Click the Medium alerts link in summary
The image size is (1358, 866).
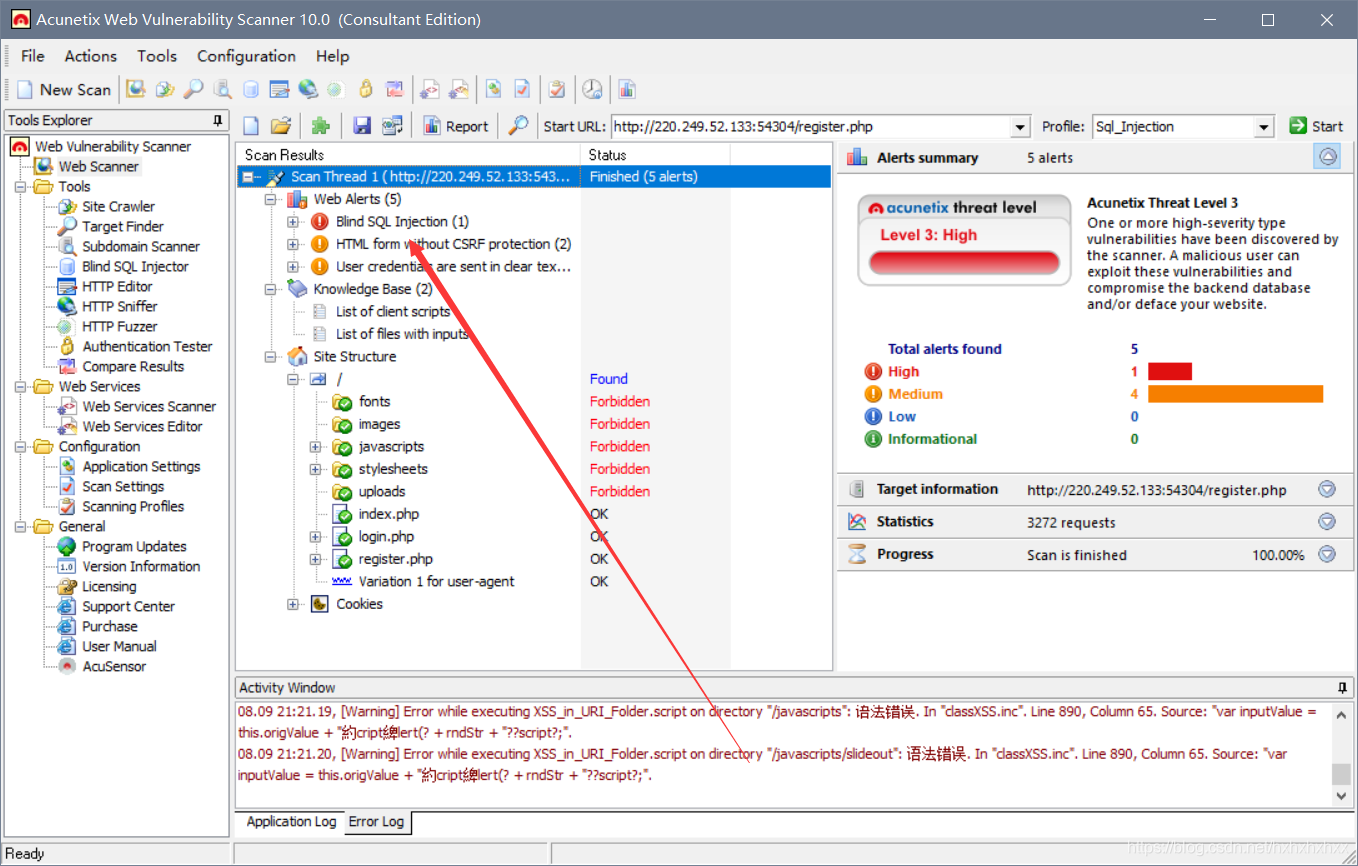pyautogui.click(x=915, y=394)
